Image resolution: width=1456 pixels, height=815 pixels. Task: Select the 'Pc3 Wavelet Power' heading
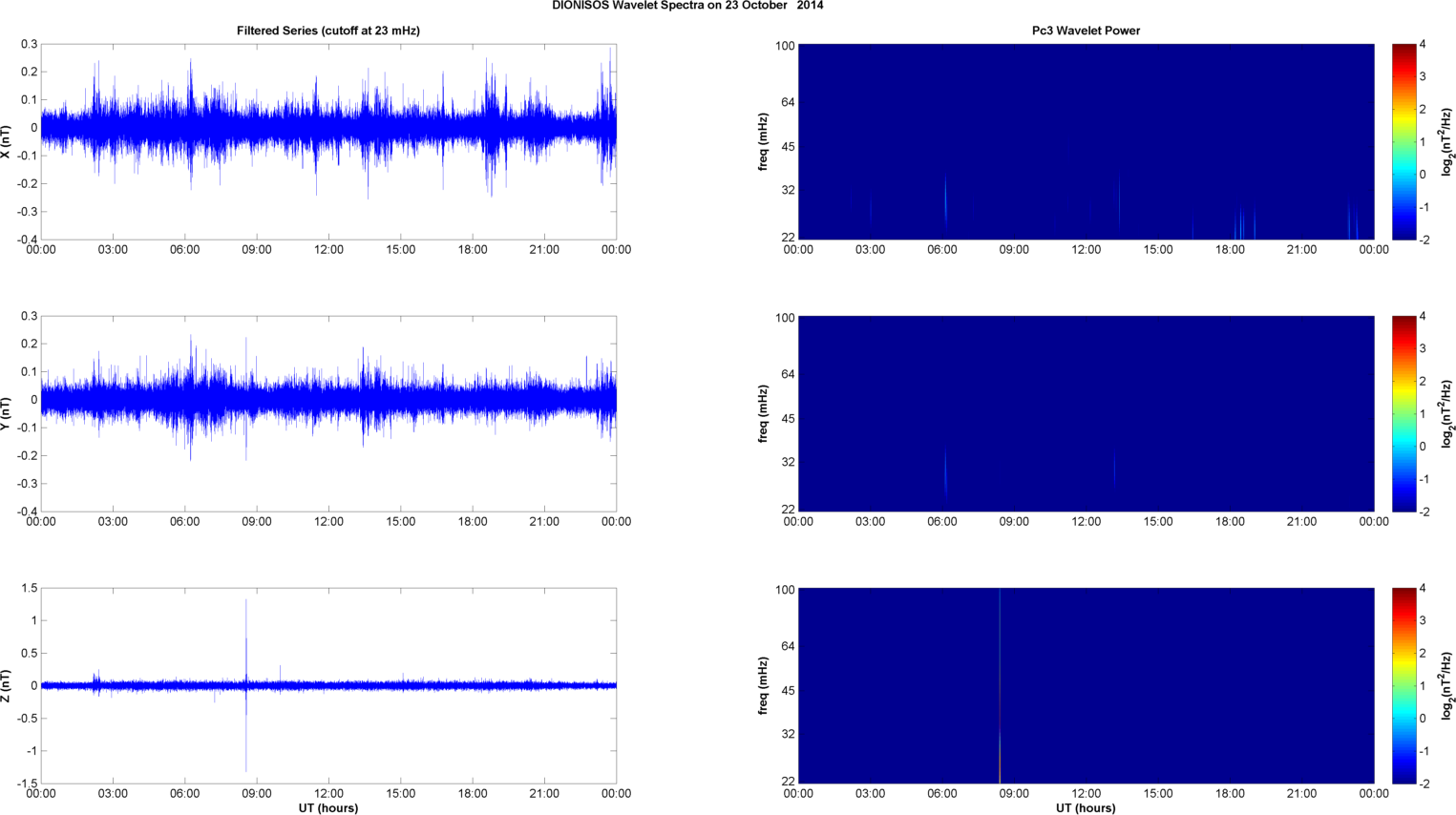point(1086,31)
